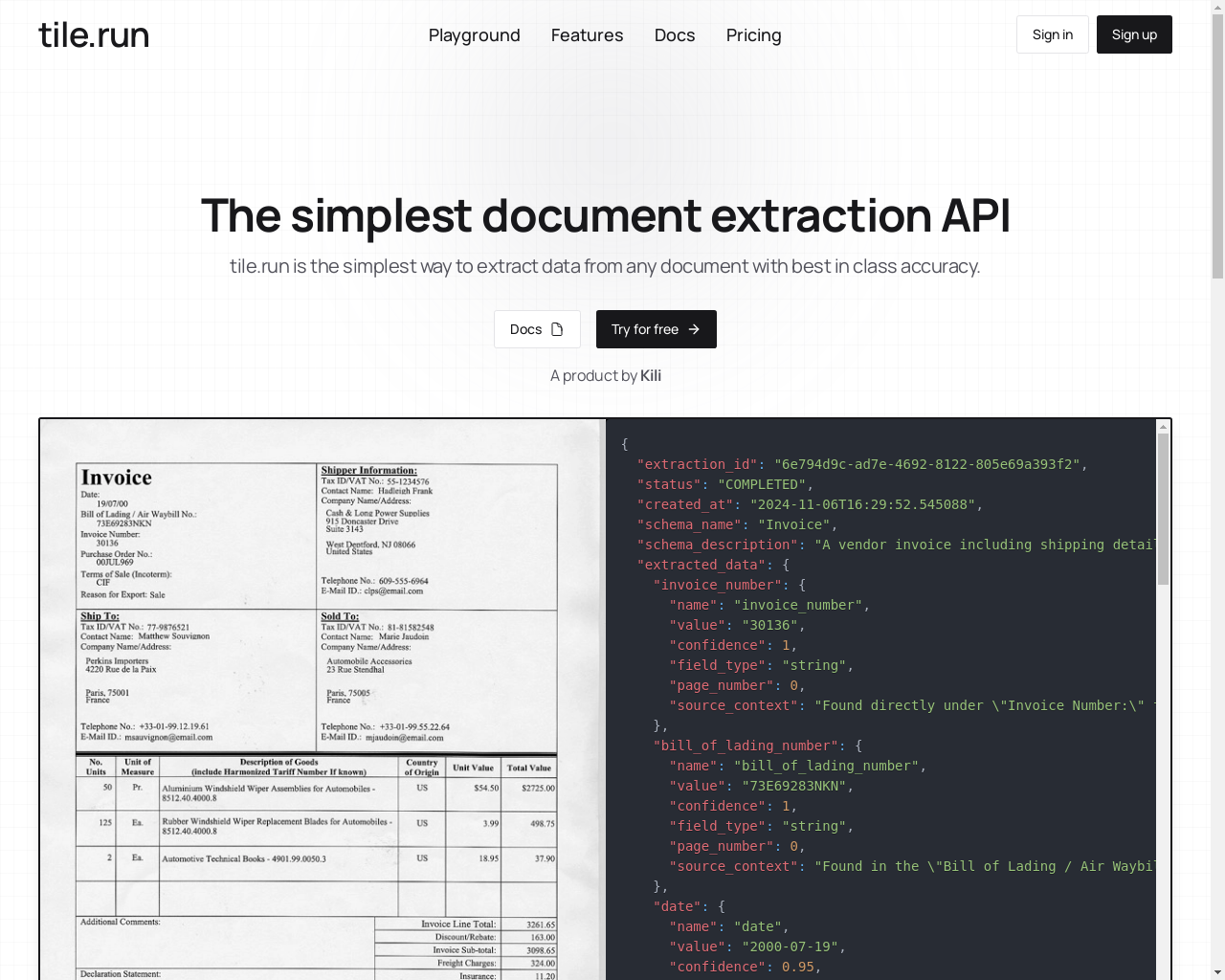
Task: Click the "Invoice Line Total:" label
Action: (458, 924)
